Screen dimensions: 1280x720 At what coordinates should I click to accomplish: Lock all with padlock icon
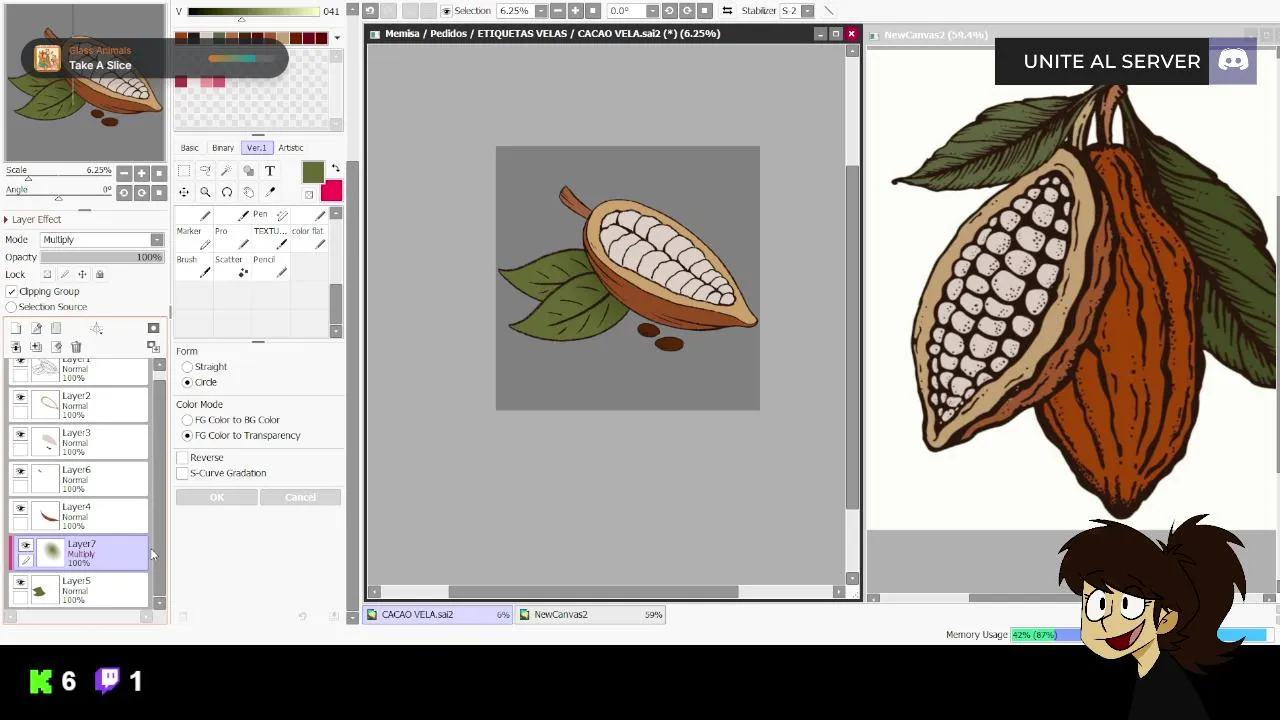[99, 274]
